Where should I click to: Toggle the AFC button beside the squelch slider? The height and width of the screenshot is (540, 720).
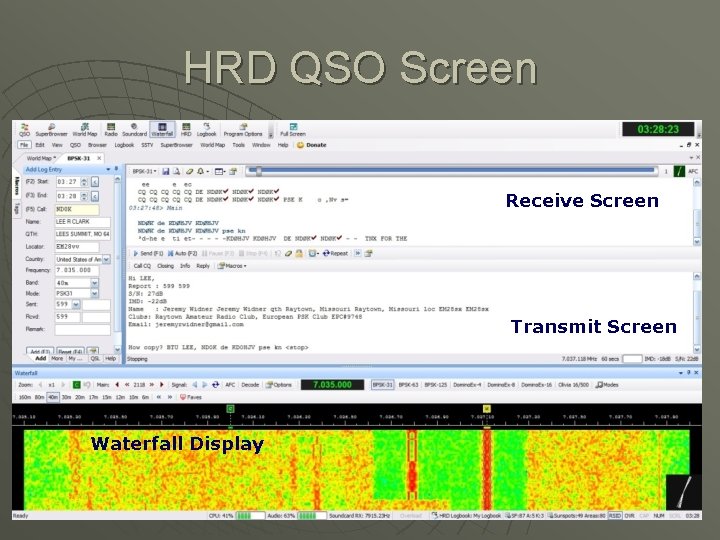(x=692, y=171)
